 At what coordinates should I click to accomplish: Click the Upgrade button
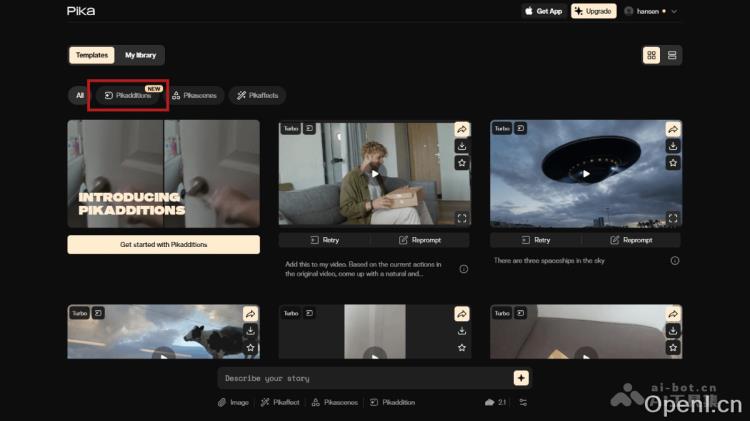pos(593,11)
